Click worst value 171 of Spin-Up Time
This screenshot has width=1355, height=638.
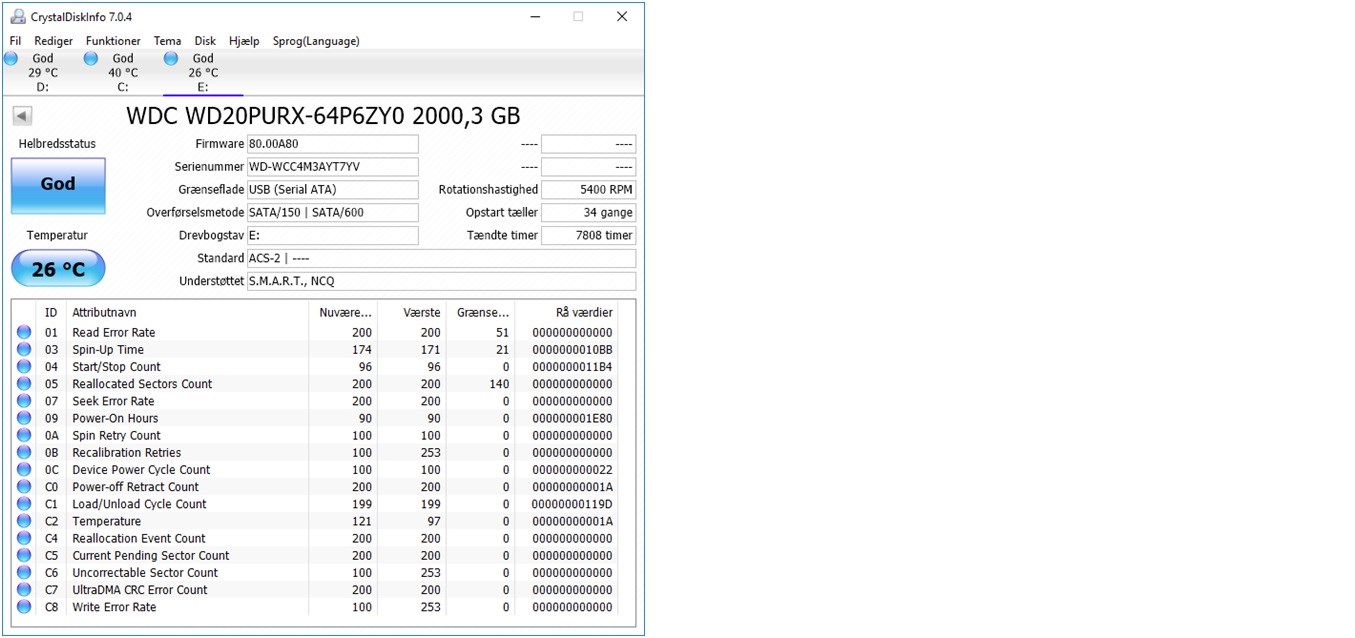430,350
